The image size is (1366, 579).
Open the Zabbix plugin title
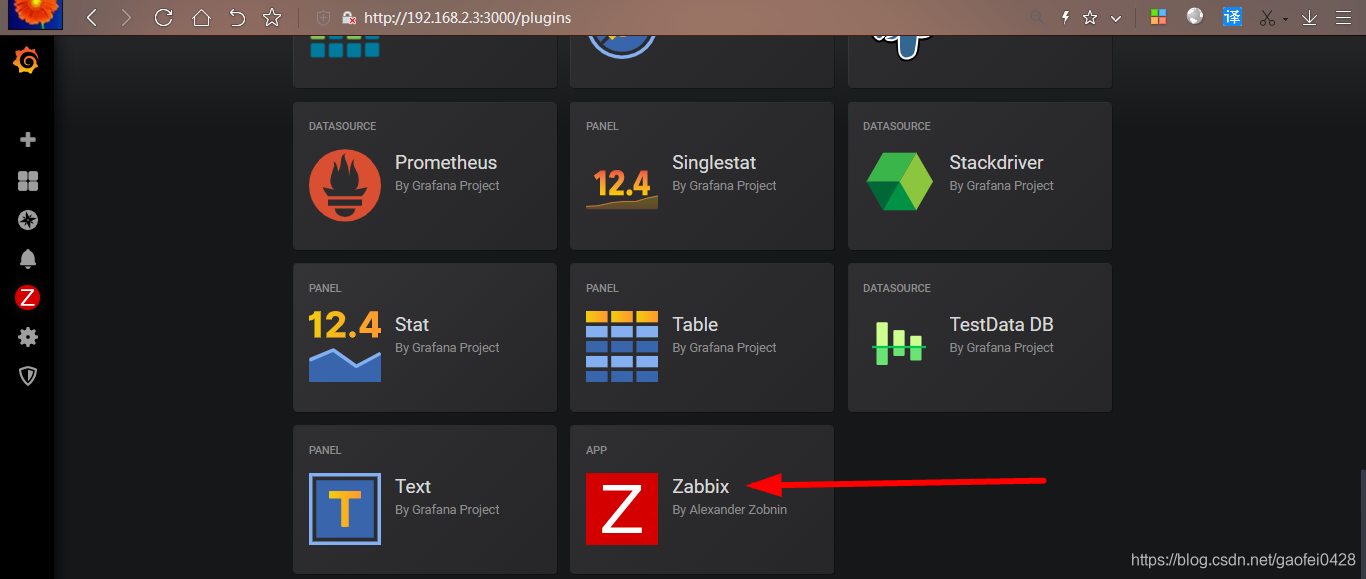click(x=701, y=487)
